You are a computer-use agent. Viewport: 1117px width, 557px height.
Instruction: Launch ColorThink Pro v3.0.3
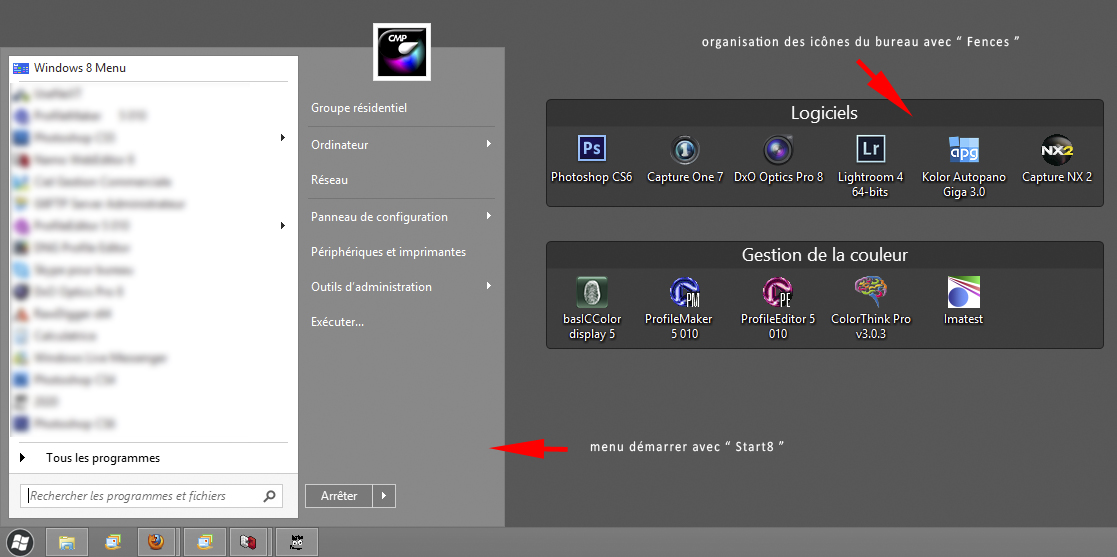pos(871,308)
